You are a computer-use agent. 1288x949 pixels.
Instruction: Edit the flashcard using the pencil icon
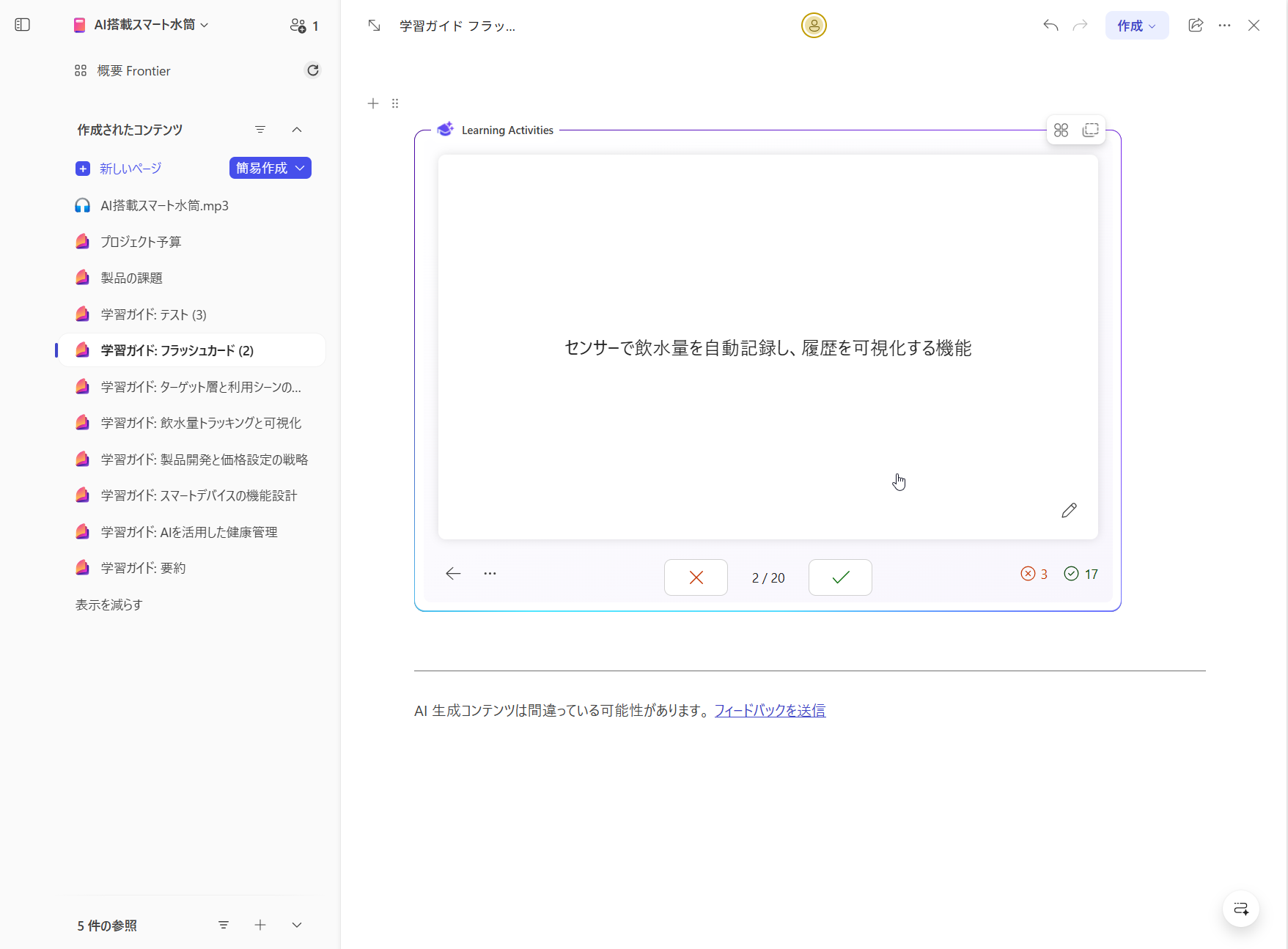[x=1069, y=510]
